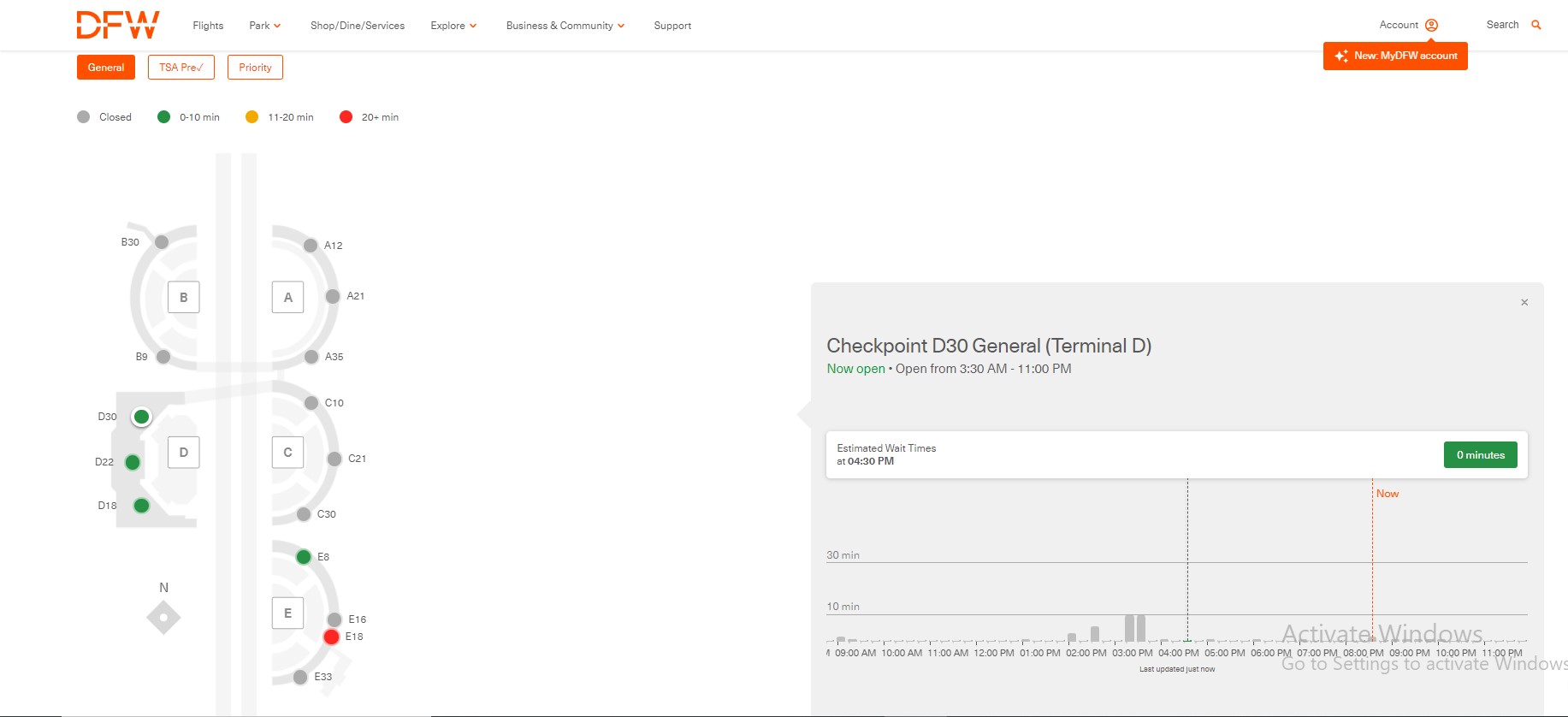This screenshot has height=717, width=1568.
Task: Expand the Explore dropdown menu
Action: [x=453, y=26]
